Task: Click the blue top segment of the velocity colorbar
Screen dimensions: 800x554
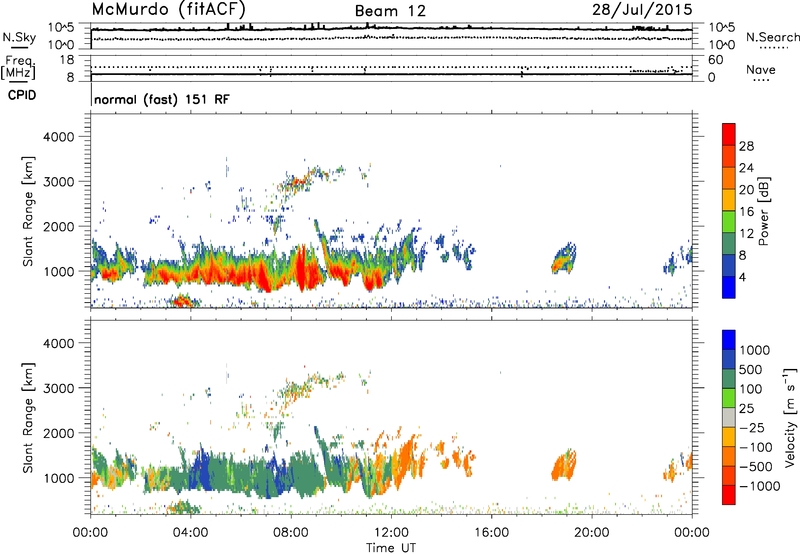Action: click(x=729, y=340)
